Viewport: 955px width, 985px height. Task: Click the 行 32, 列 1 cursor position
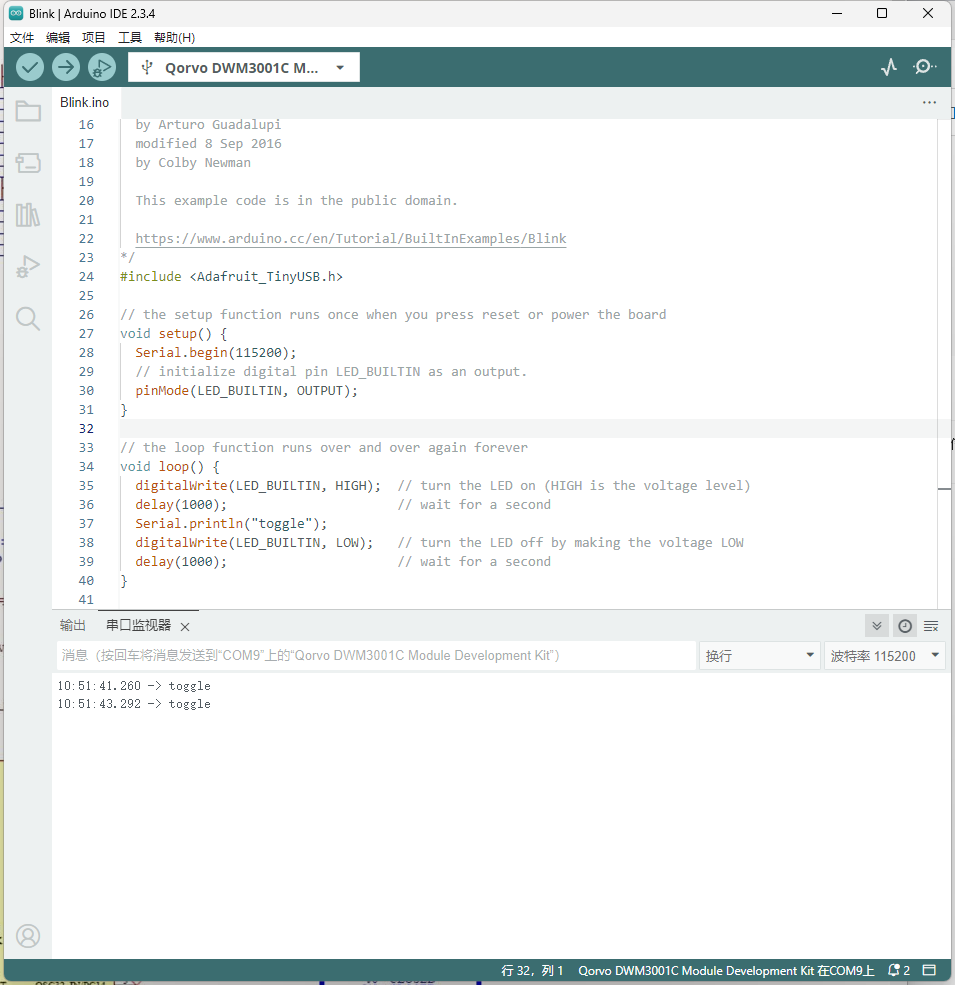[532, 971]
